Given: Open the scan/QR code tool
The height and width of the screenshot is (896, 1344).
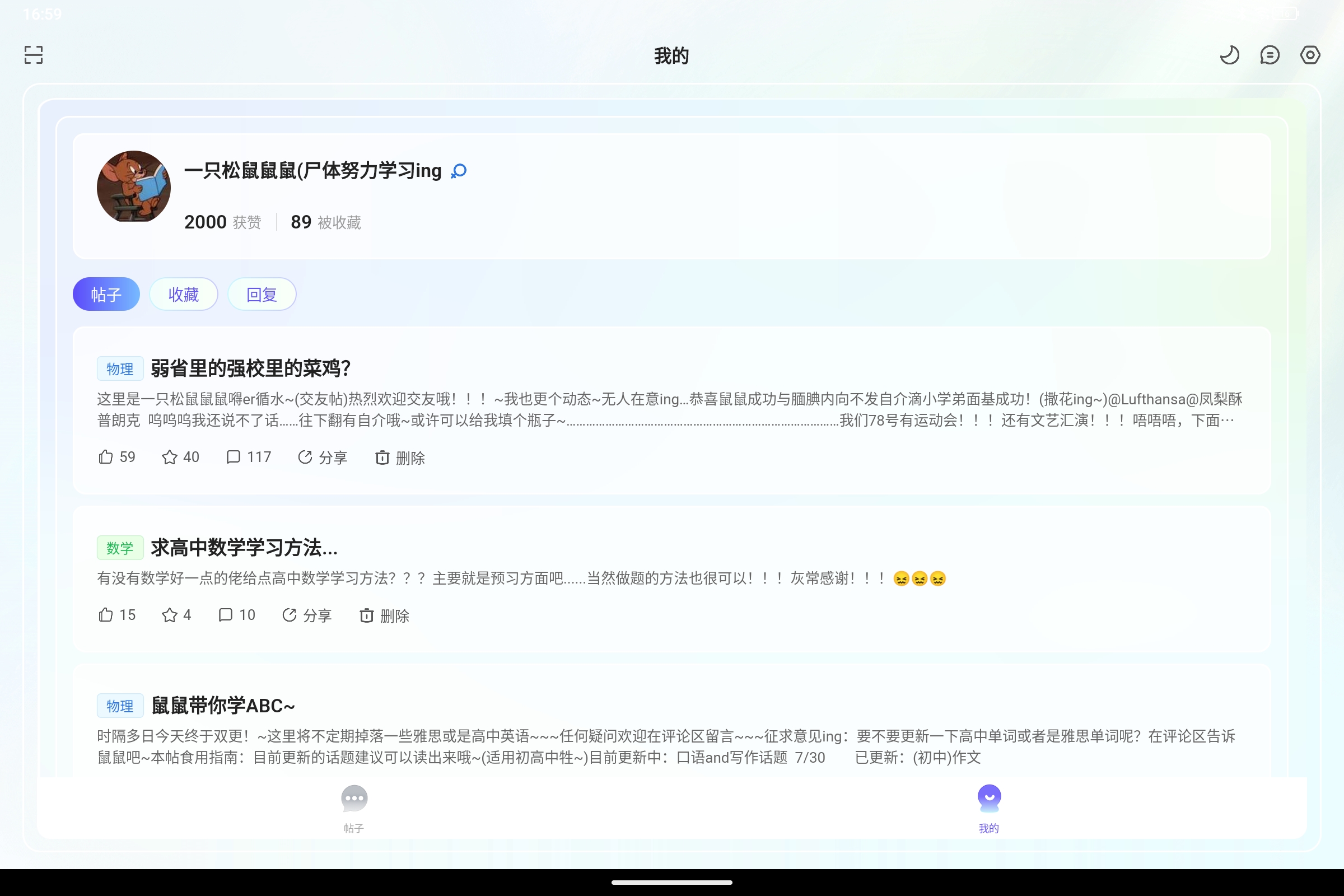Looking at the screenshot, I should pyautogui.click(x=32, y=54).
